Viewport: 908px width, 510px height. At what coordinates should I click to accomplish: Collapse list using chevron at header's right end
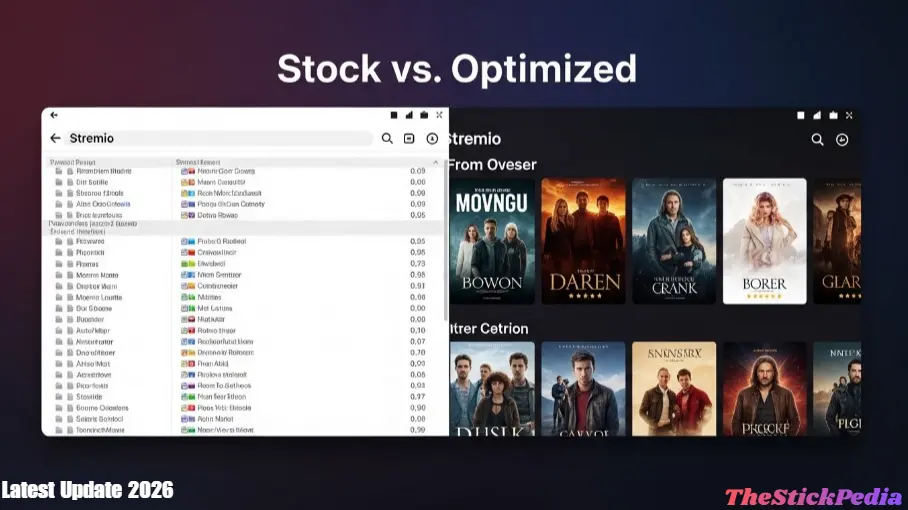pos(435,163)
